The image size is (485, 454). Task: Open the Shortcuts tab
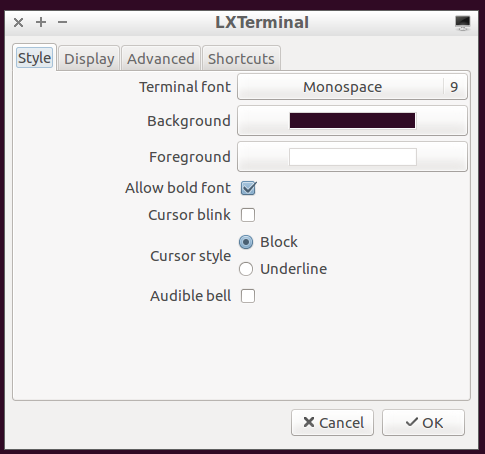(241, 59)
